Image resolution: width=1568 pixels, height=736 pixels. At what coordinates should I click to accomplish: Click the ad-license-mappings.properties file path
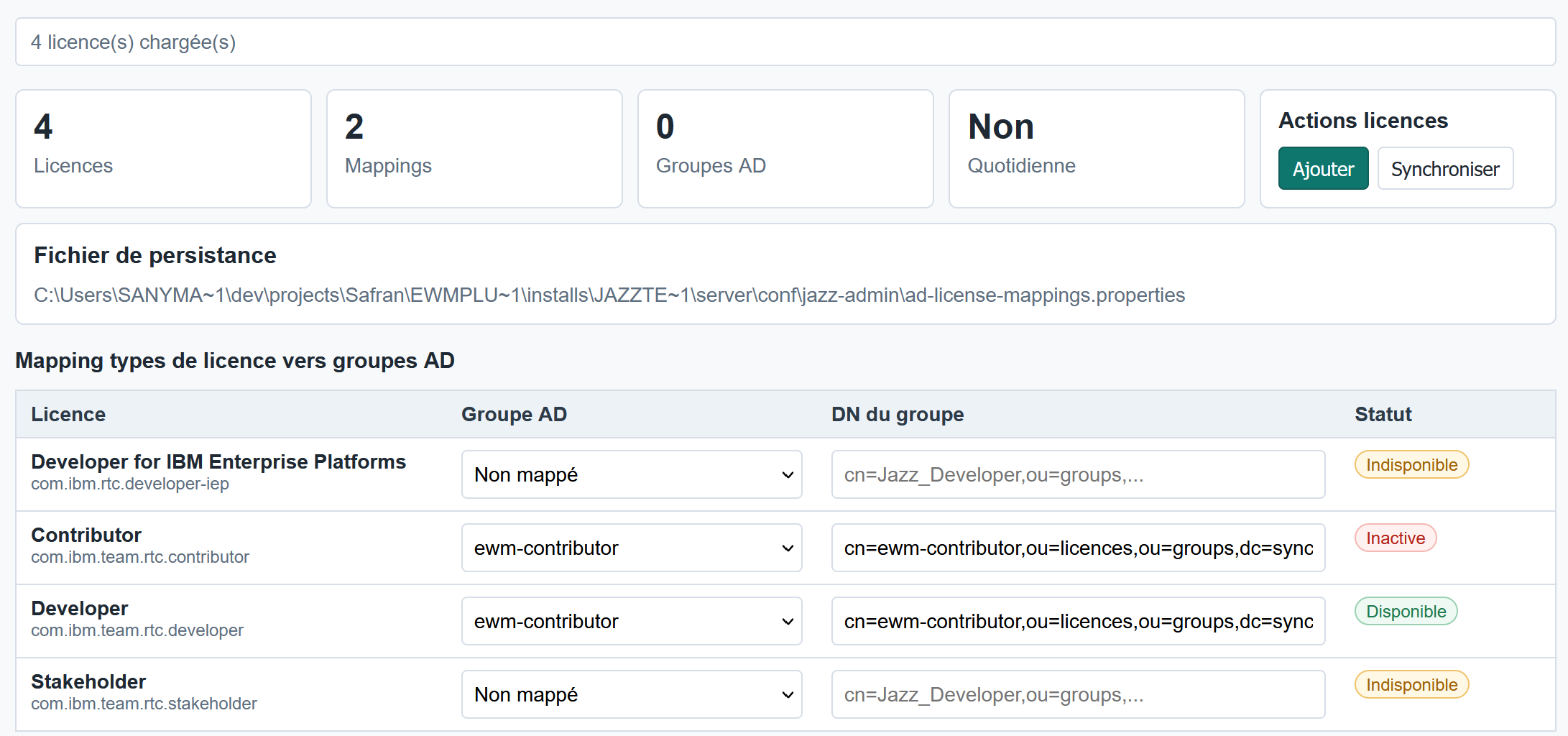pos(609,295)
